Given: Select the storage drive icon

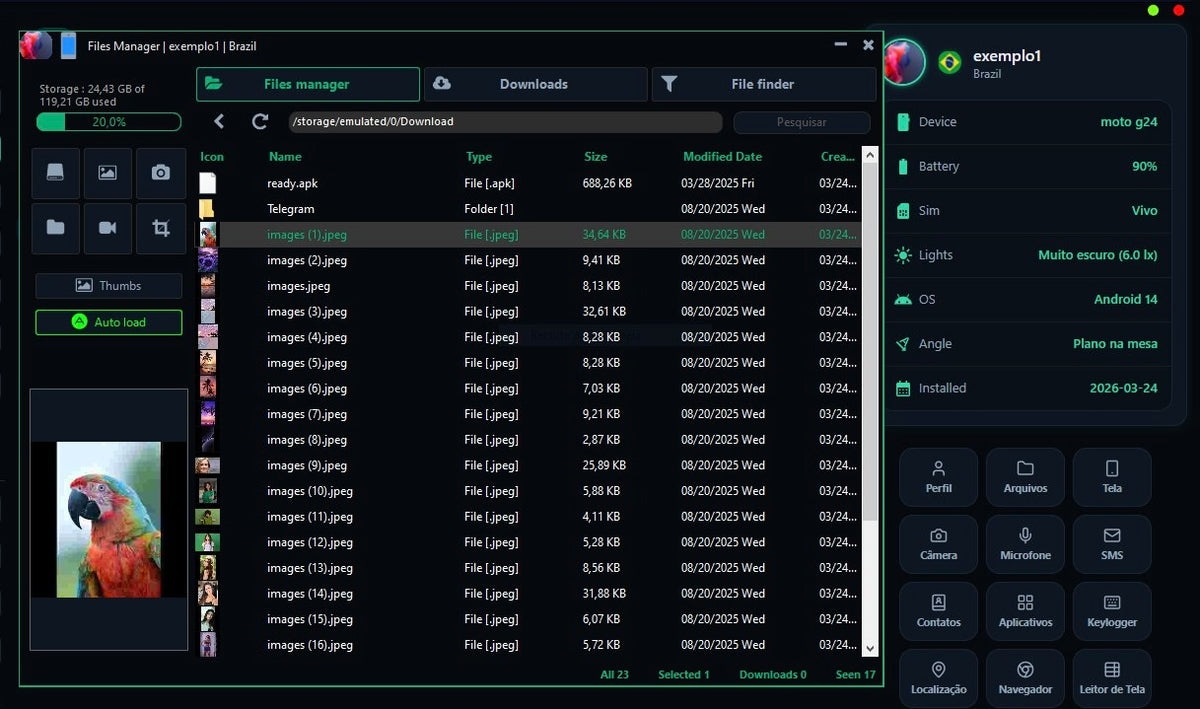Looking at the screenshot, I should point(56,172).
